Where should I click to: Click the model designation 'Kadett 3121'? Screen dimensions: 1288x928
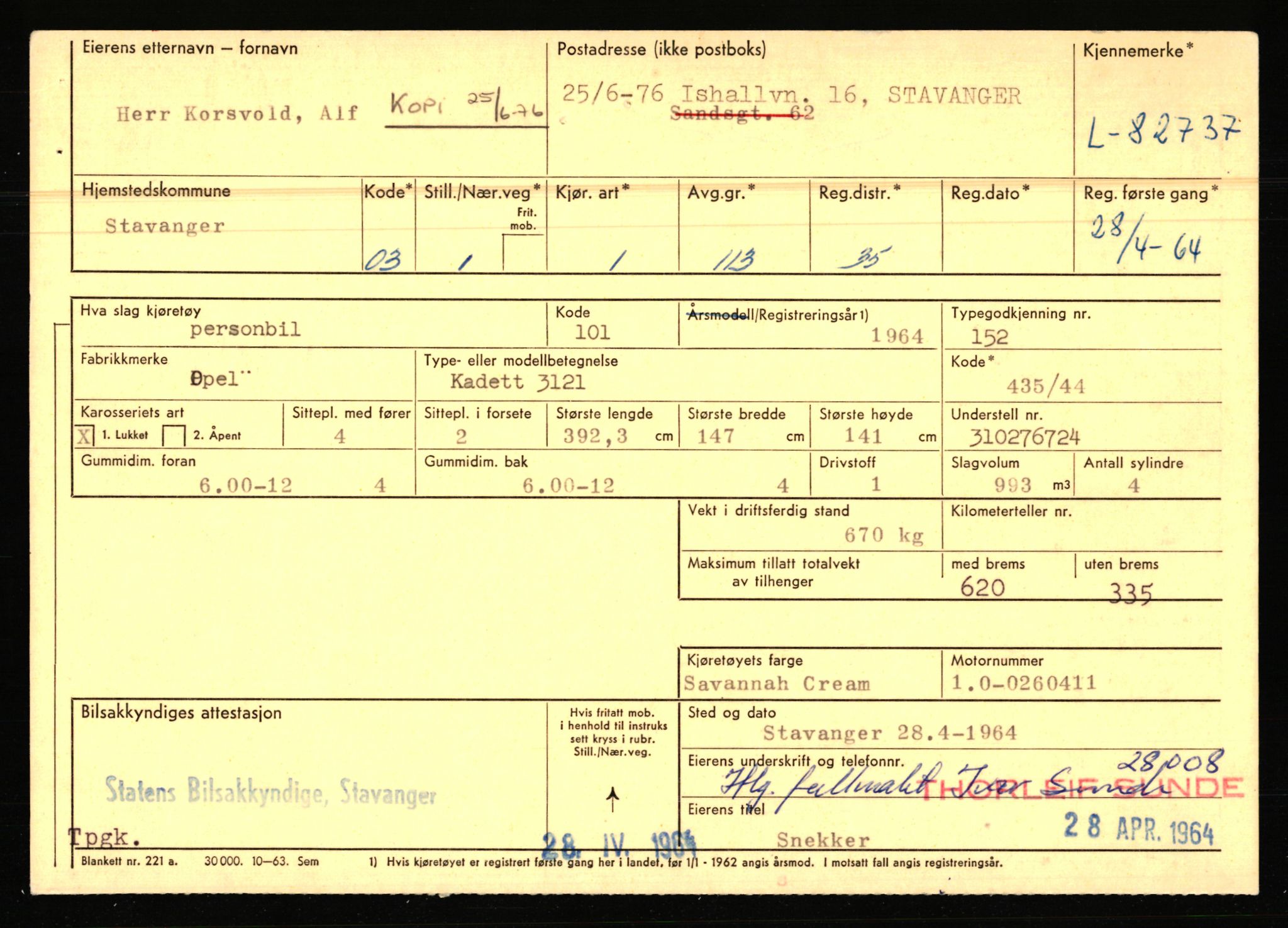click(518, 382)
